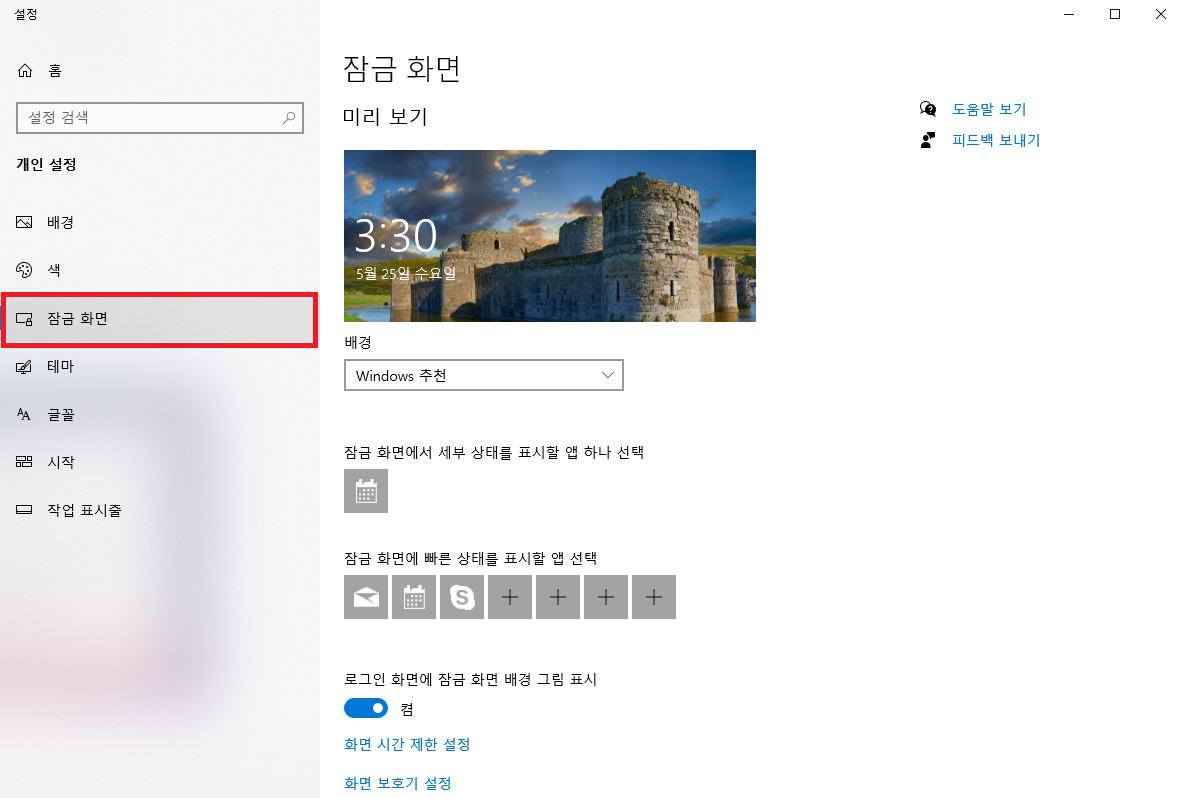Open the 시작 settings page
The height and width of the screenshot is (798, 1181).
click(160, 462)
